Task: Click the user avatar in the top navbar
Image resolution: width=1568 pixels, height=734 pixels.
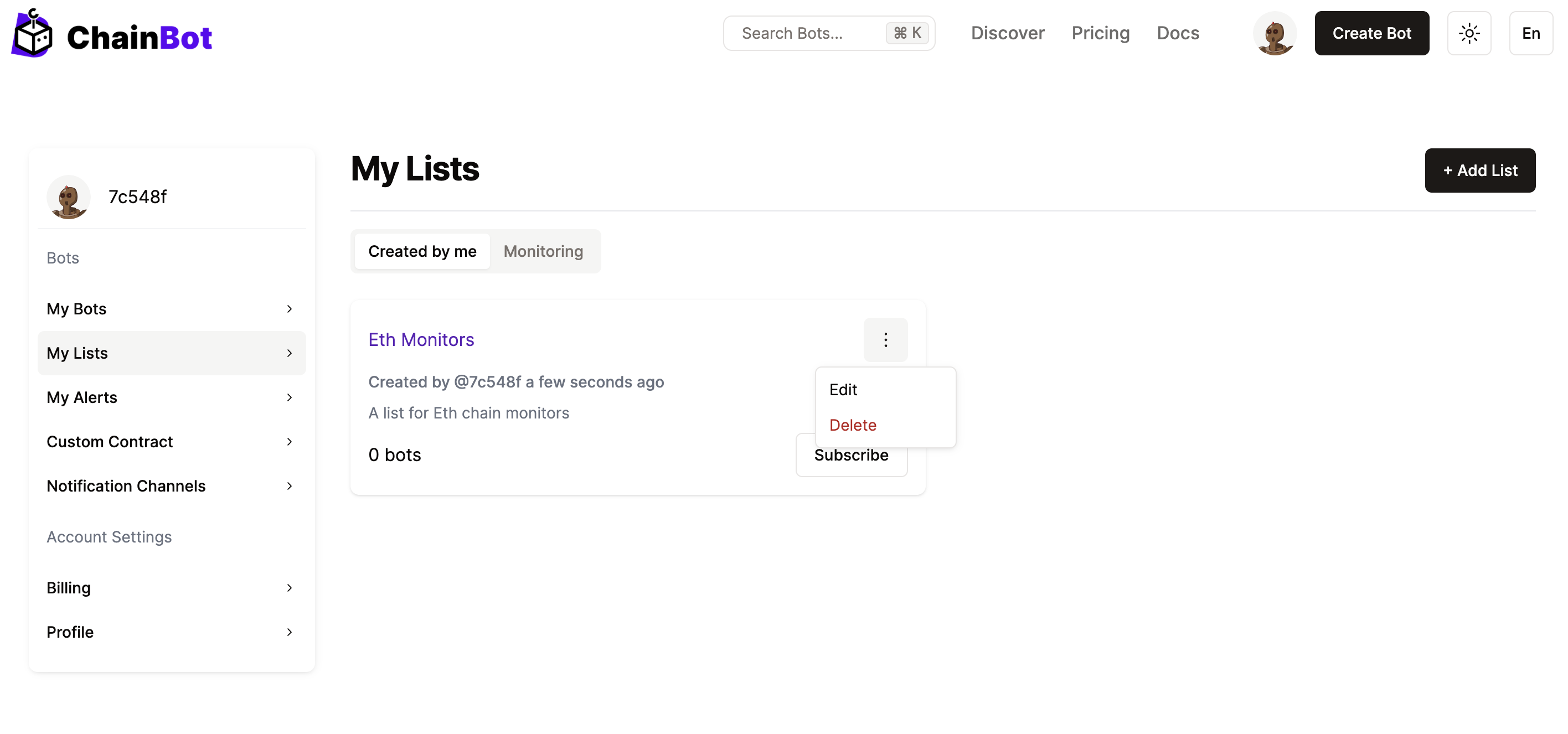Action: (1275, 33)
